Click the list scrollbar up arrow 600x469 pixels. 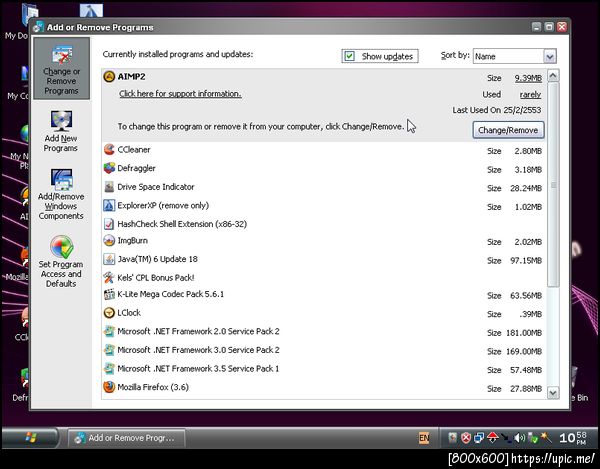(x=553, y=76)
